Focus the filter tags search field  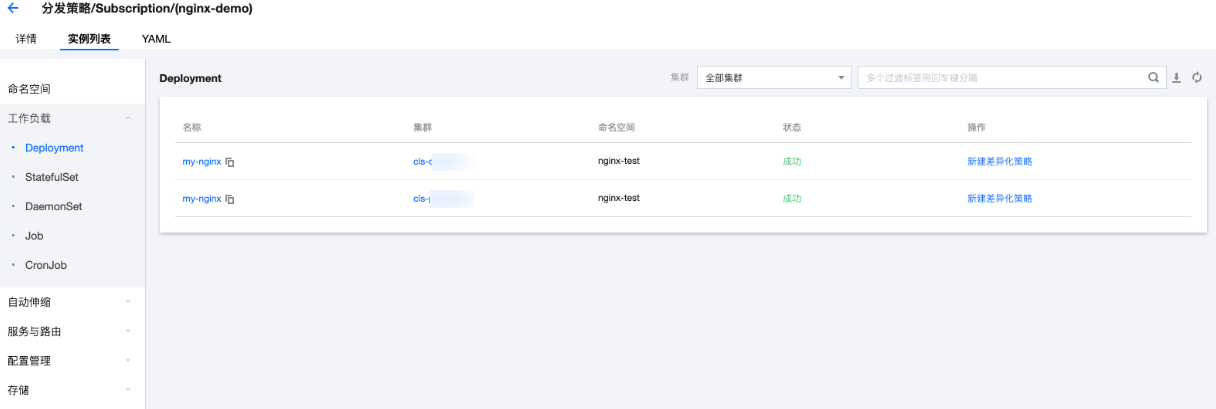(1001, 77)
